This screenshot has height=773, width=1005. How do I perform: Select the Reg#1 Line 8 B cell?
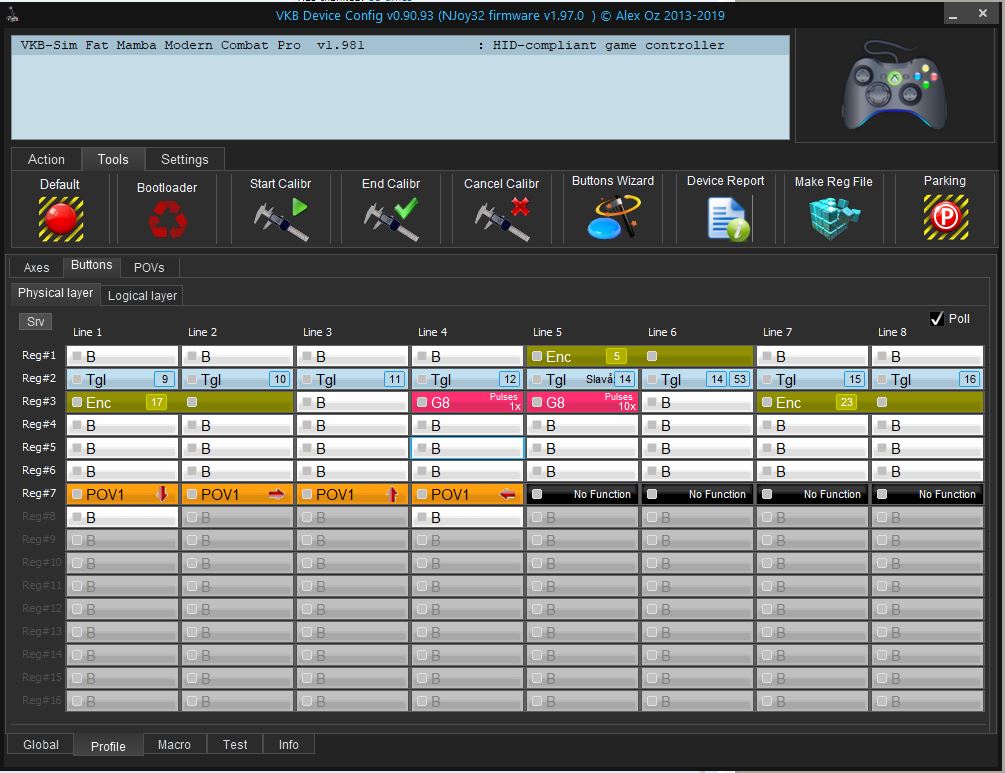(x=927, y=356)
